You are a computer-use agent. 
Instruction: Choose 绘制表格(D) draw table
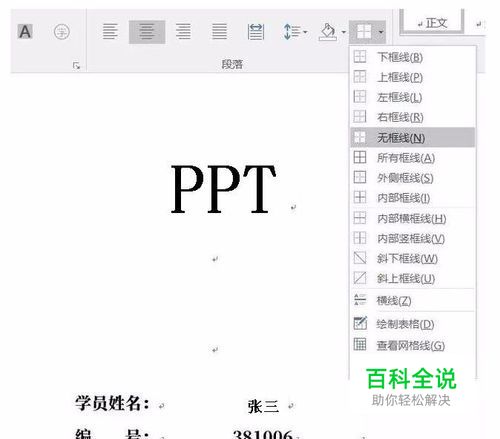point(413,324)
